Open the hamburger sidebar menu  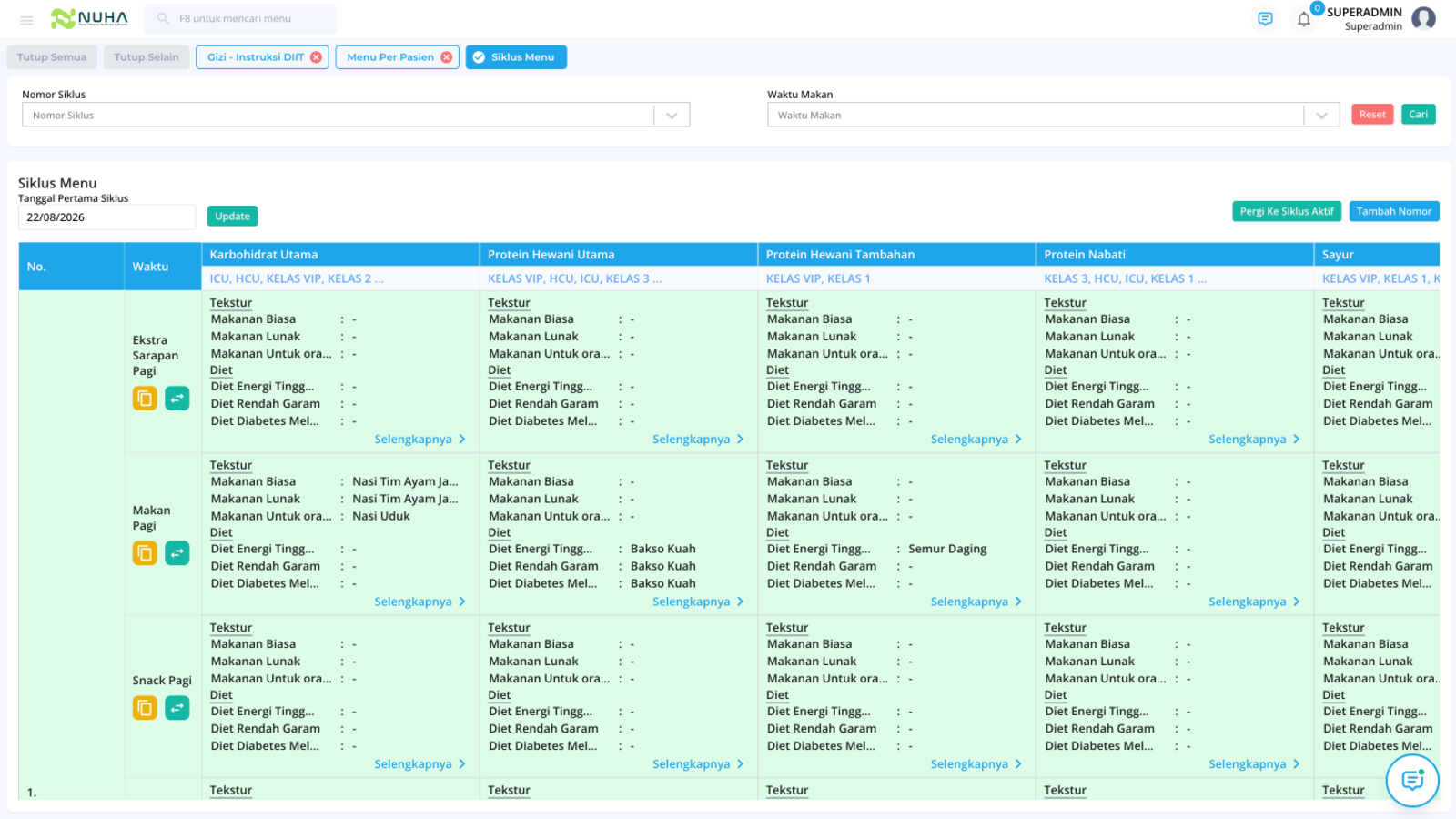(x=26, y=19)
